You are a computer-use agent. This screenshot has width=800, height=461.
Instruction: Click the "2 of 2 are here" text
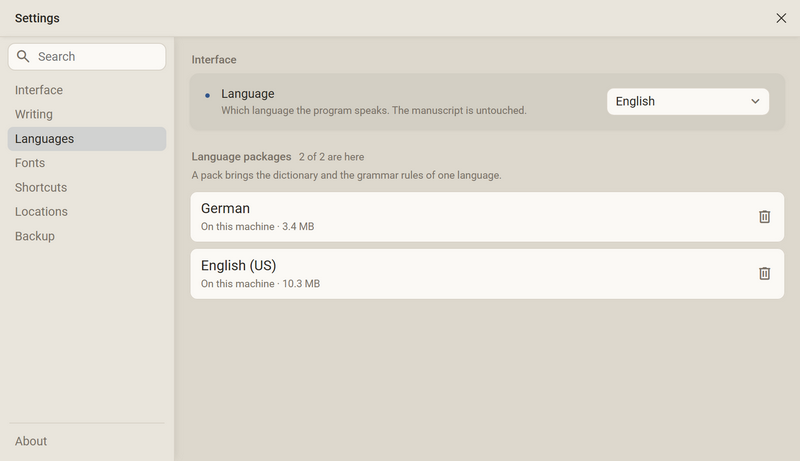coord(331,157)
